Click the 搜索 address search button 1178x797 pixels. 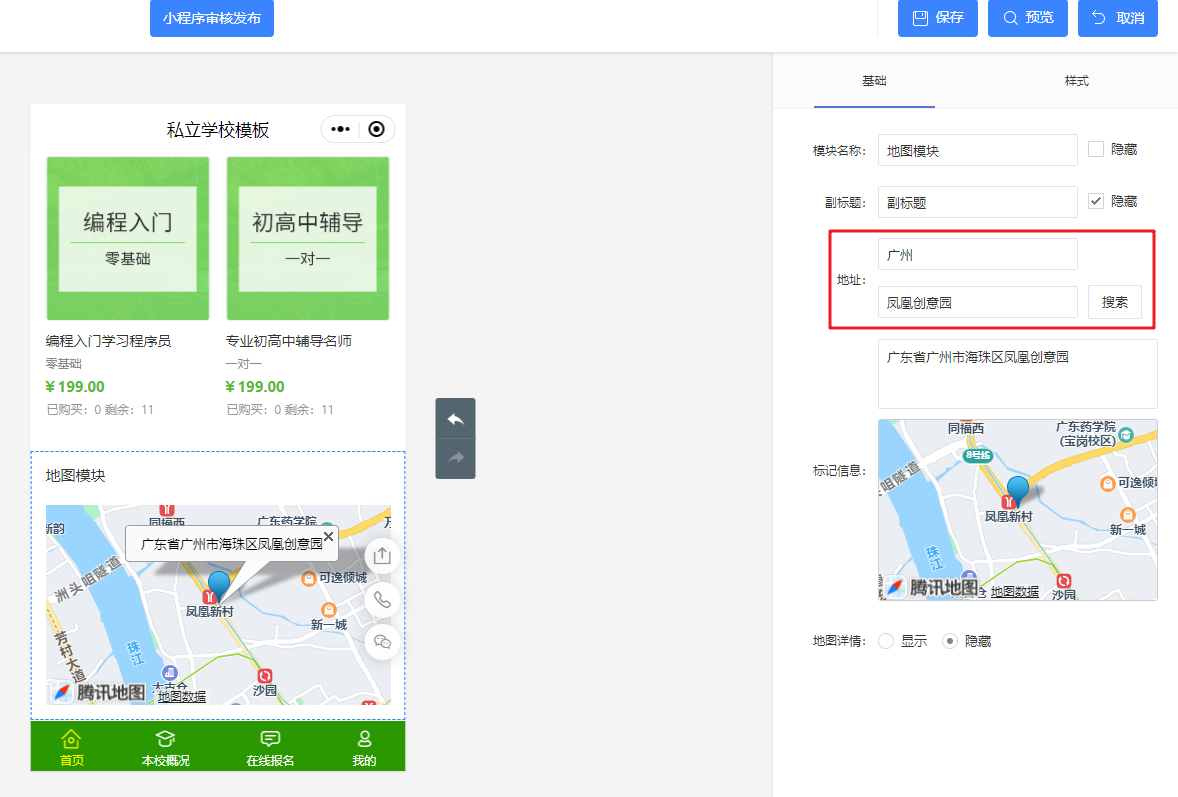(1115, 302)
